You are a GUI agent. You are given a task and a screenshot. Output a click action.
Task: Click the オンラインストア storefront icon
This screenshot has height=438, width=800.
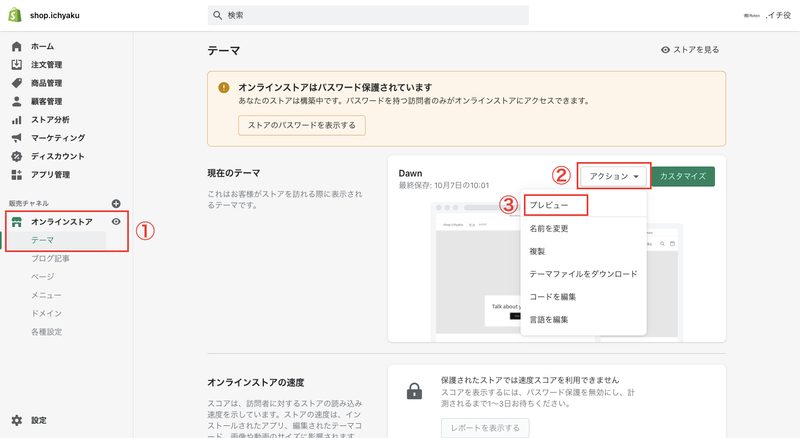[x=17, y=222]
